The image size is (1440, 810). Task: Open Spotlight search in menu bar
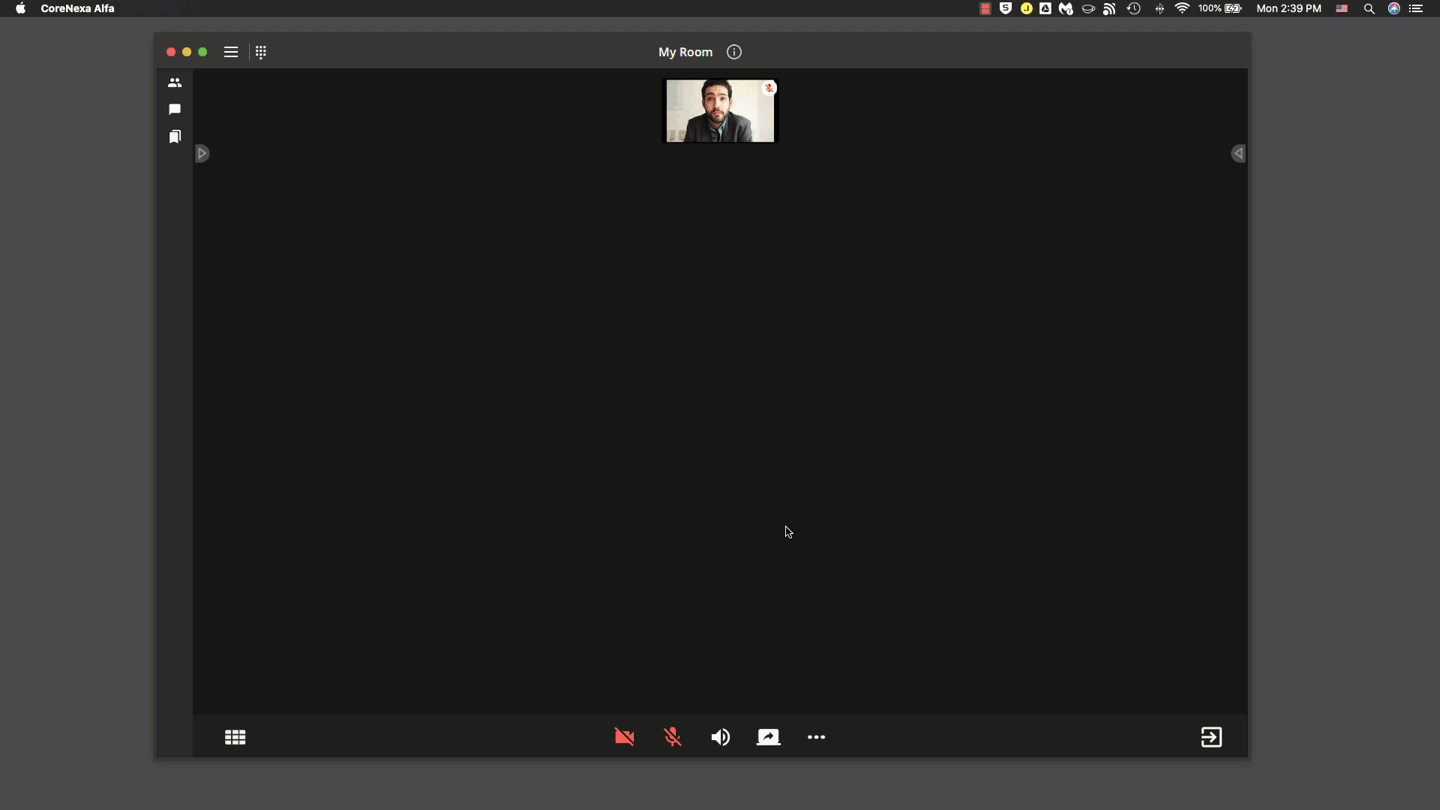pos(1369,8)
